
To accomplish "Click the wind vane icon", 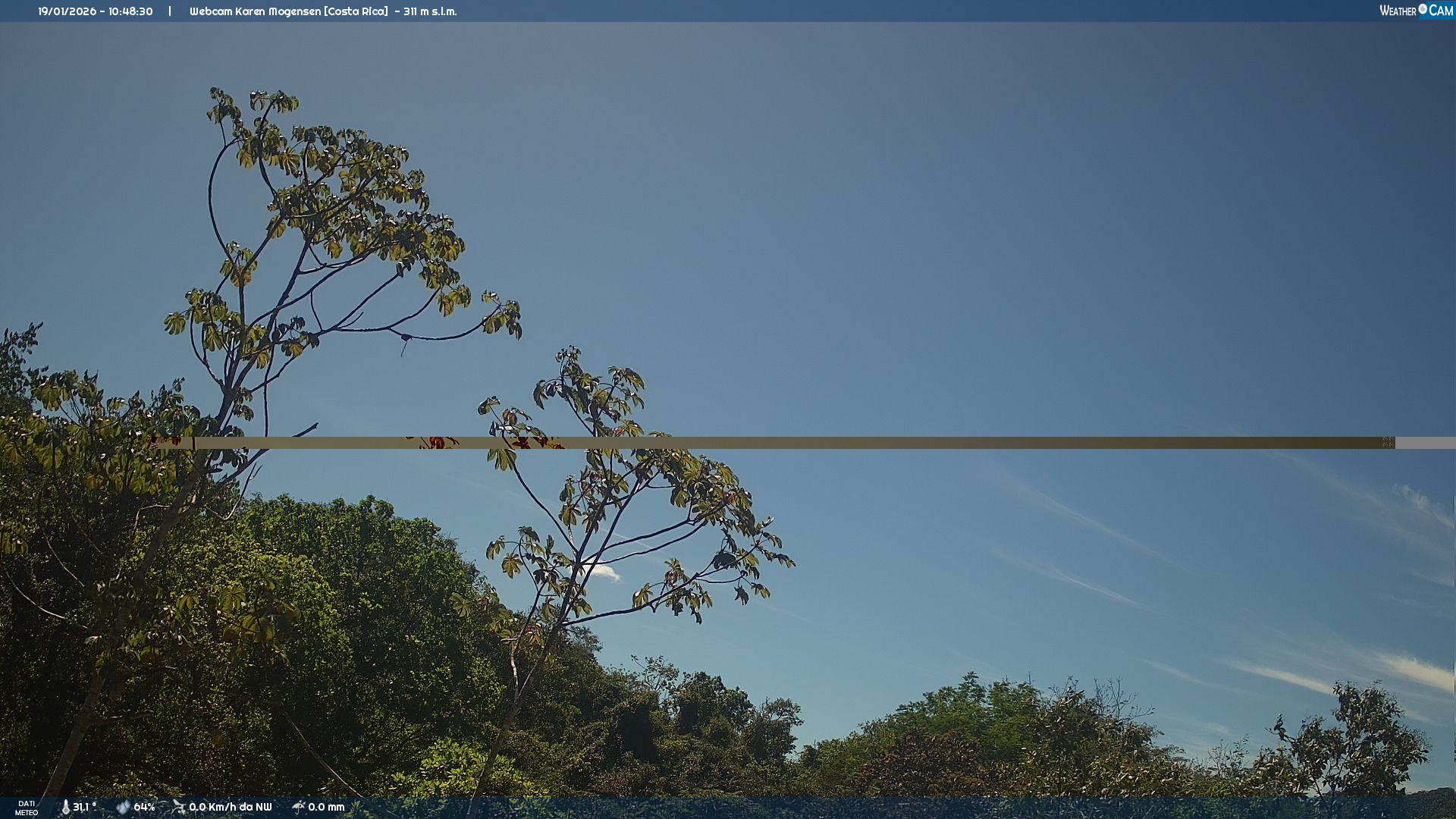I will coord(178,807).
